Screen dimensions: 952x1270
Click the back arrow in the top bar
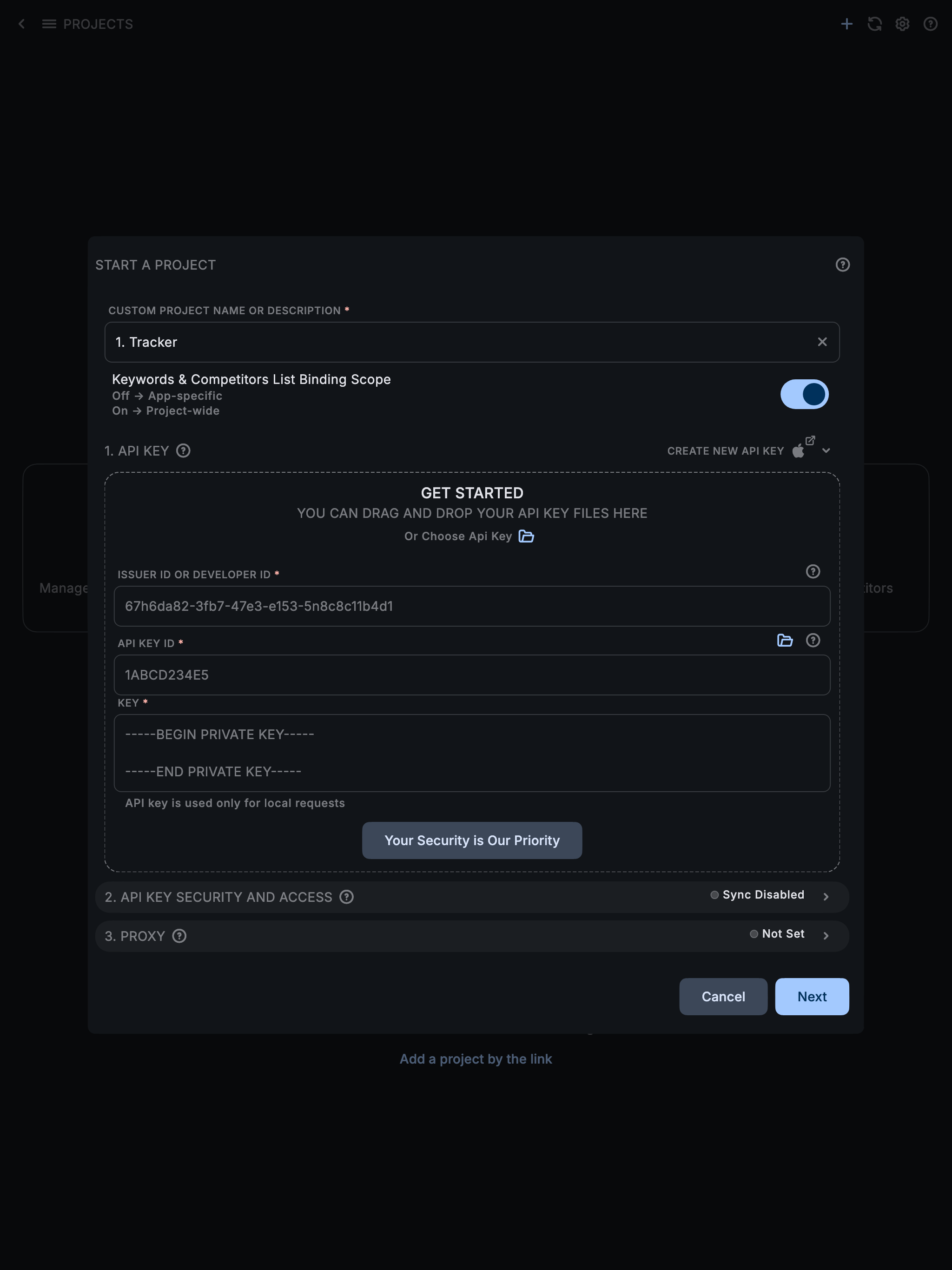pos(22,24)
